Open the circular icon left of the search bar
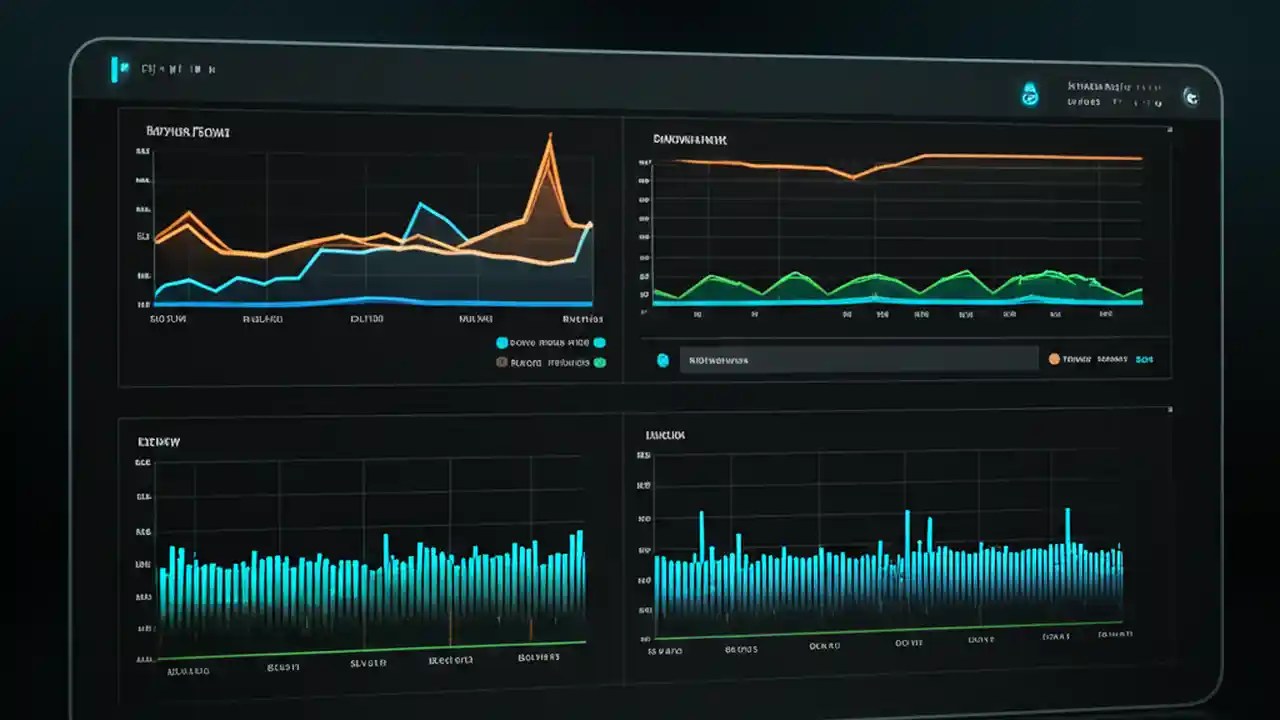 pos(663,359)
